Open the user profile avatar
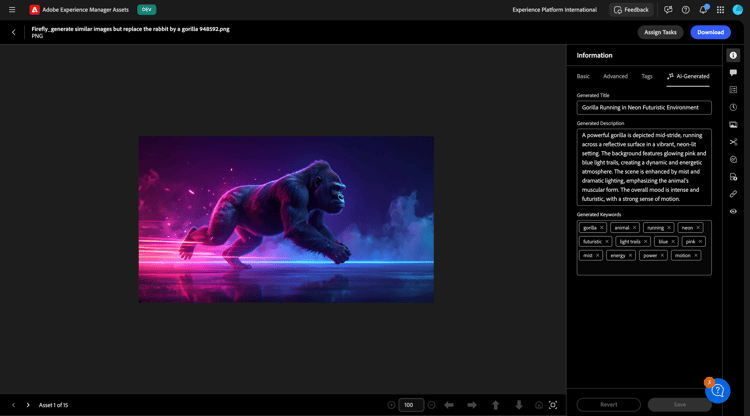This screenshot has height=416, width=750. (738, 10)
